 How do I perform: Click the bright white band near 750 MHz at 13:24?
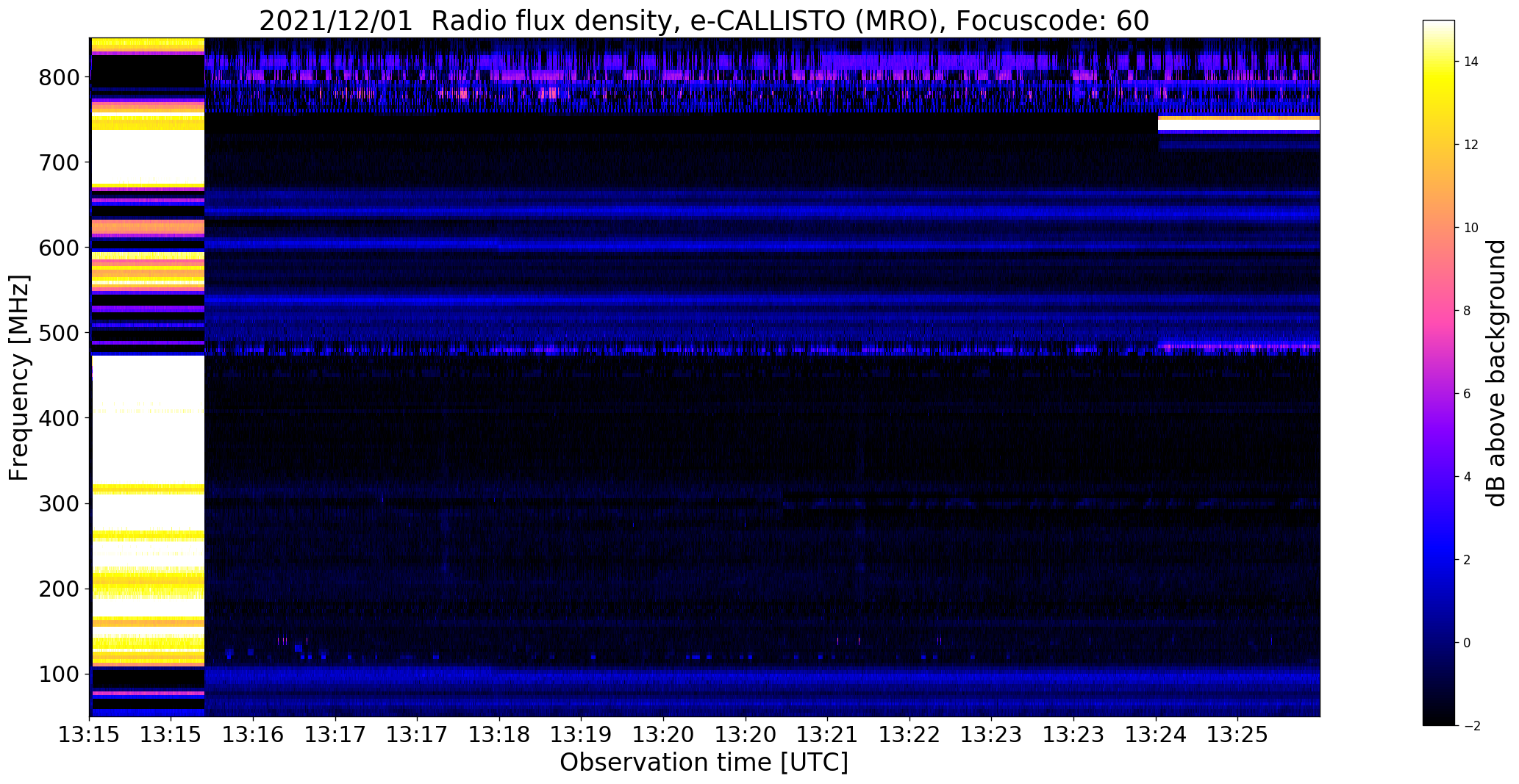coord(1238,125)
